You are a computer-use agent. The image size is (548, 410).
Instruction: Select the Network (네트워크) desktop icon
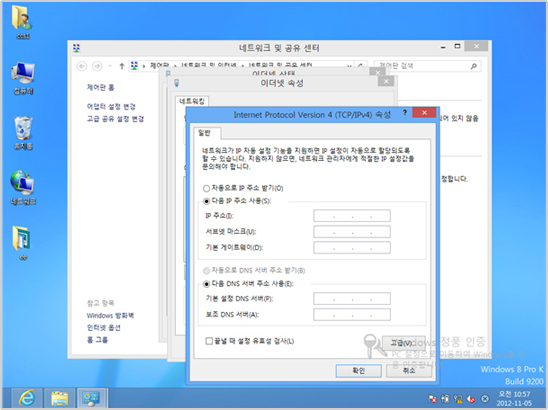(x=23, y=187)
